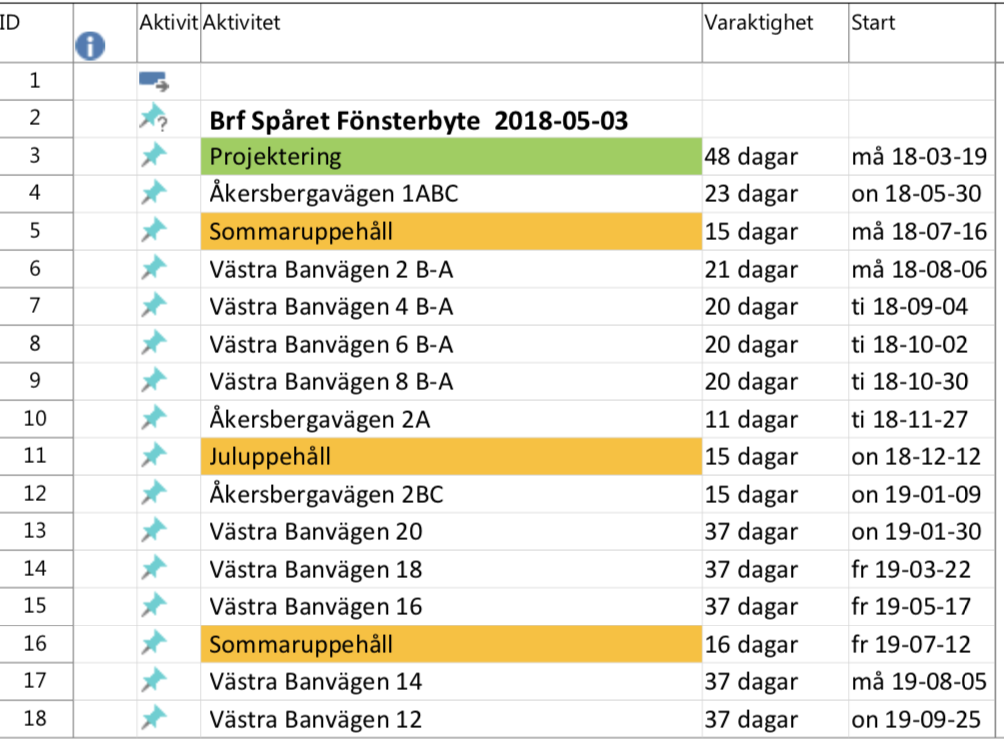This screenshot has height=750, width=1004.
Task: Click the pin icon beside Västra Banvägen 20
Action: (x=153, y=531)
